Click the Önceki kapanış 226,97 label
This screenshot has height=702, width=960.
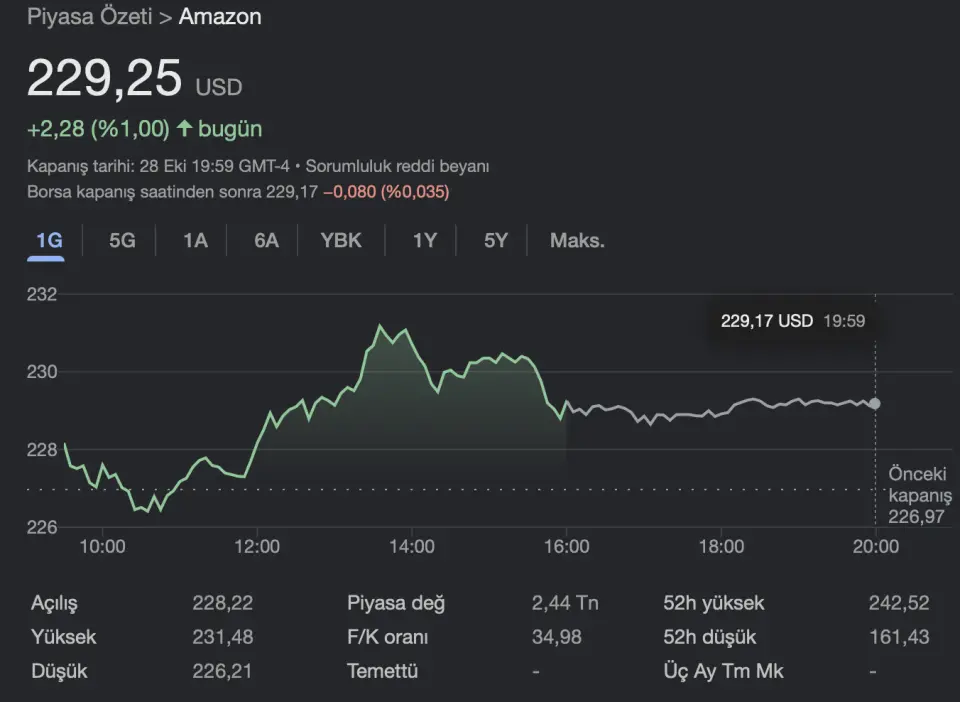click(915, 495)
